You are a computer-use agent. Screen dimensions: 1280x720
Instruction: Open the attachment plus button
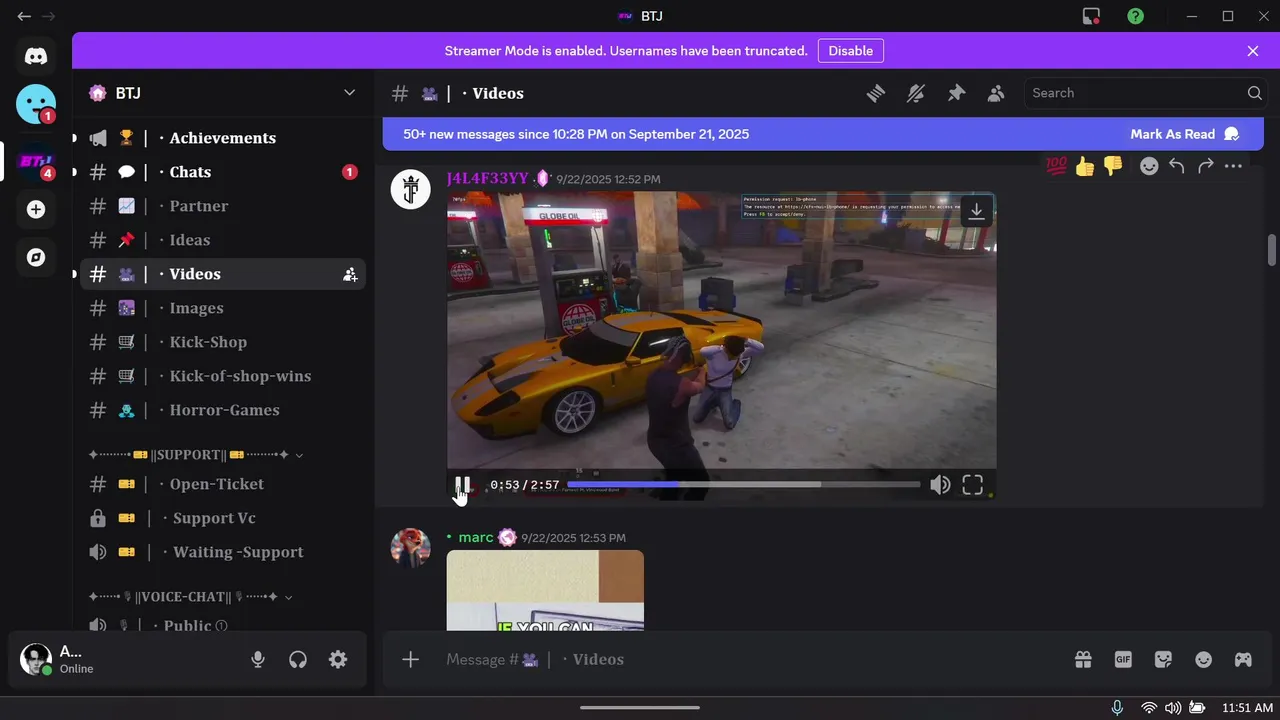410,660
